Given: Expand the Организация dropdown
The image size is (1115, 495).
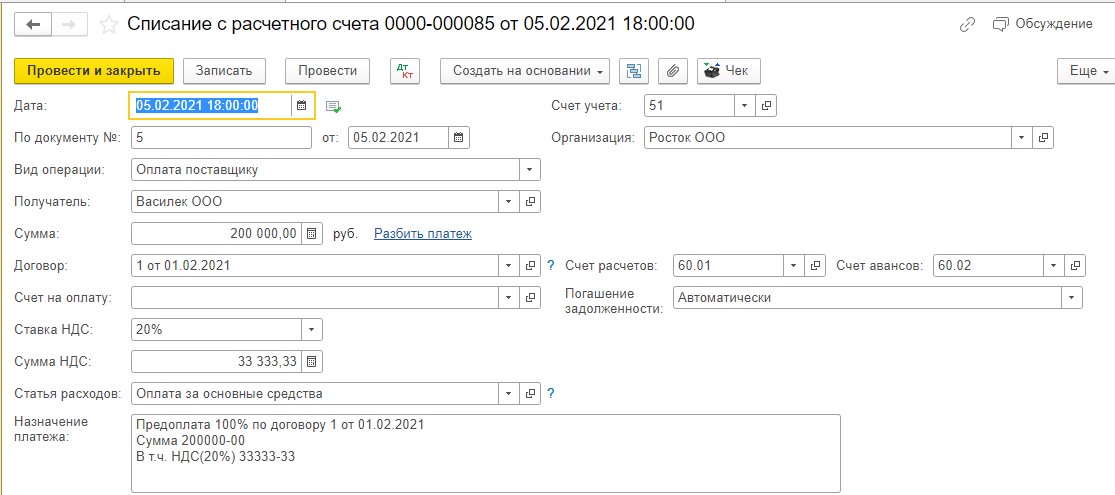Looking at the screenshot, I should tap(1022, 137).
